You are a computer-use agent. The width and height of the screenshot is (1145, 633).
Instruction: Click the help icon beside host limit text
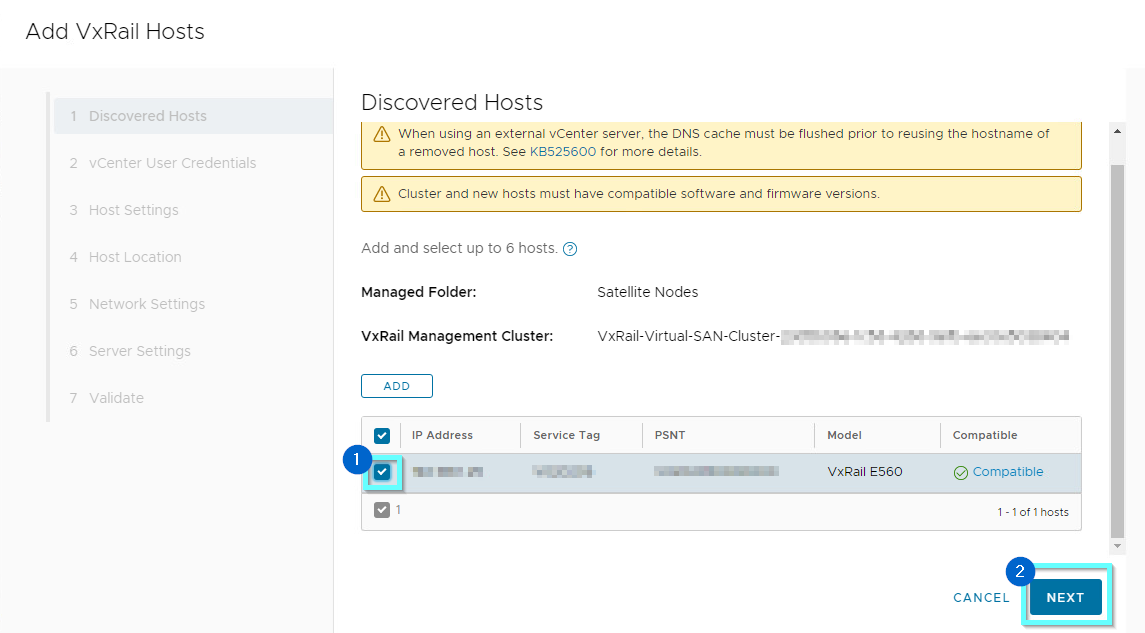pos(570,249)
